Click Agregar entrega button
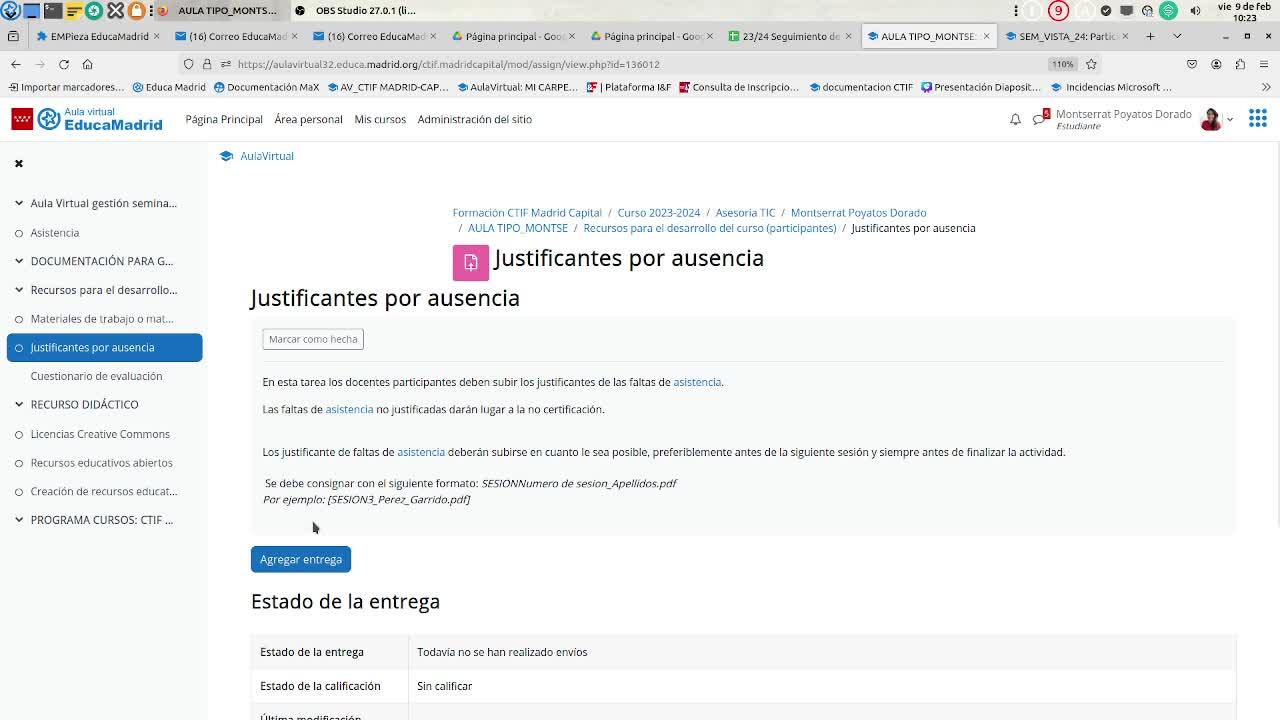This screenshot has height=720, width=1280. point(301,559)
